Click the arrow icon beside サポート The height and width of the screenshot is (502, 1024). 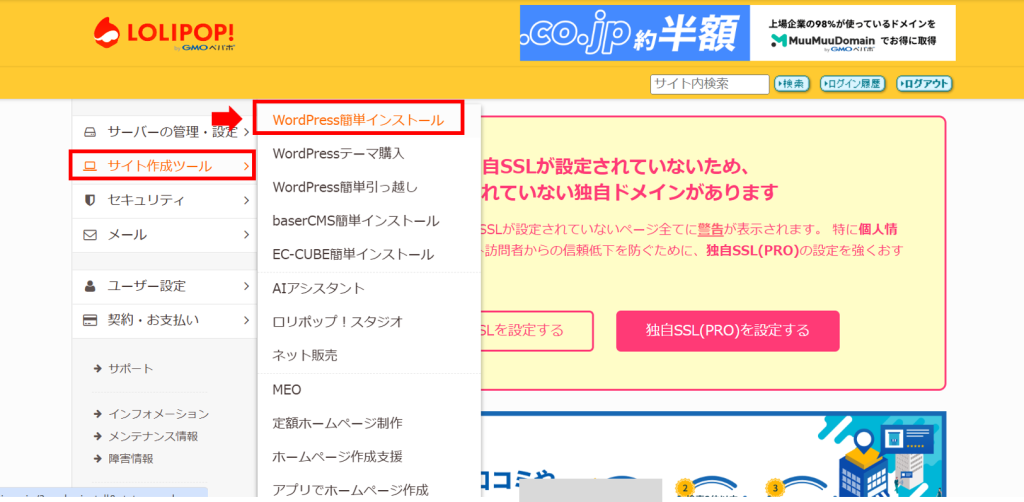point(97,369)
